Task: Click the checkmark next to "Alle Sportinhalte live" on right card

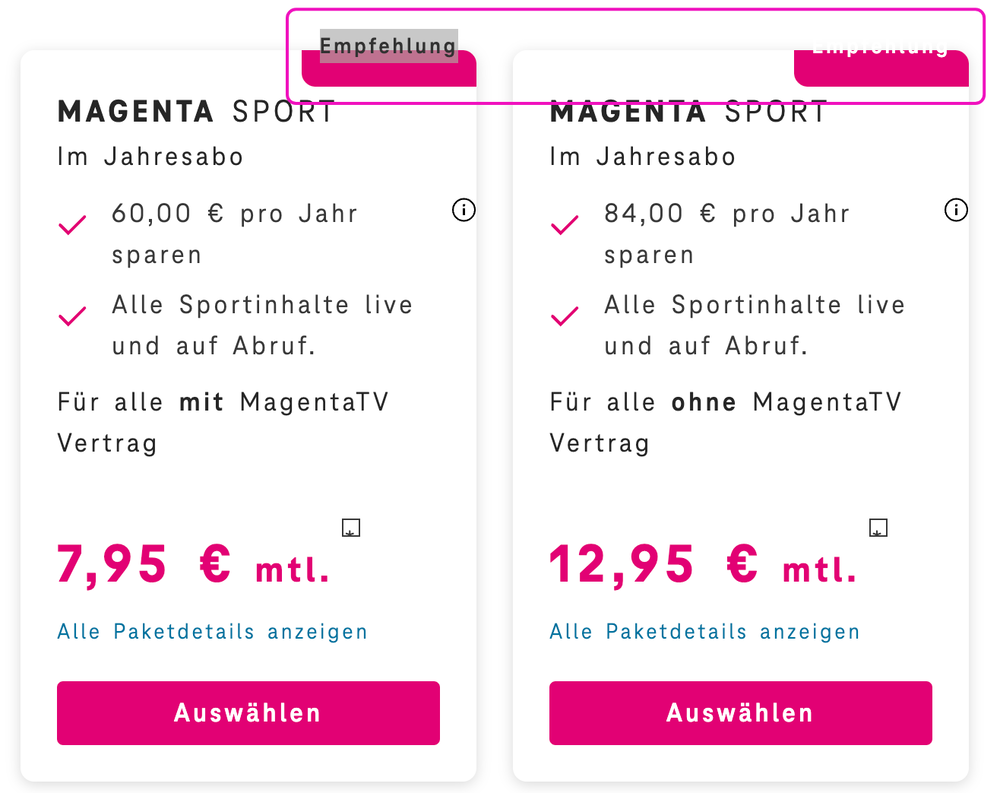Action: (564, 316)
